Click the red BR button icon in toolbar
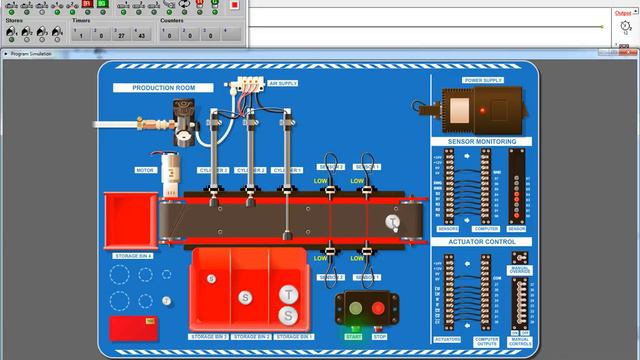 (87, 4)
